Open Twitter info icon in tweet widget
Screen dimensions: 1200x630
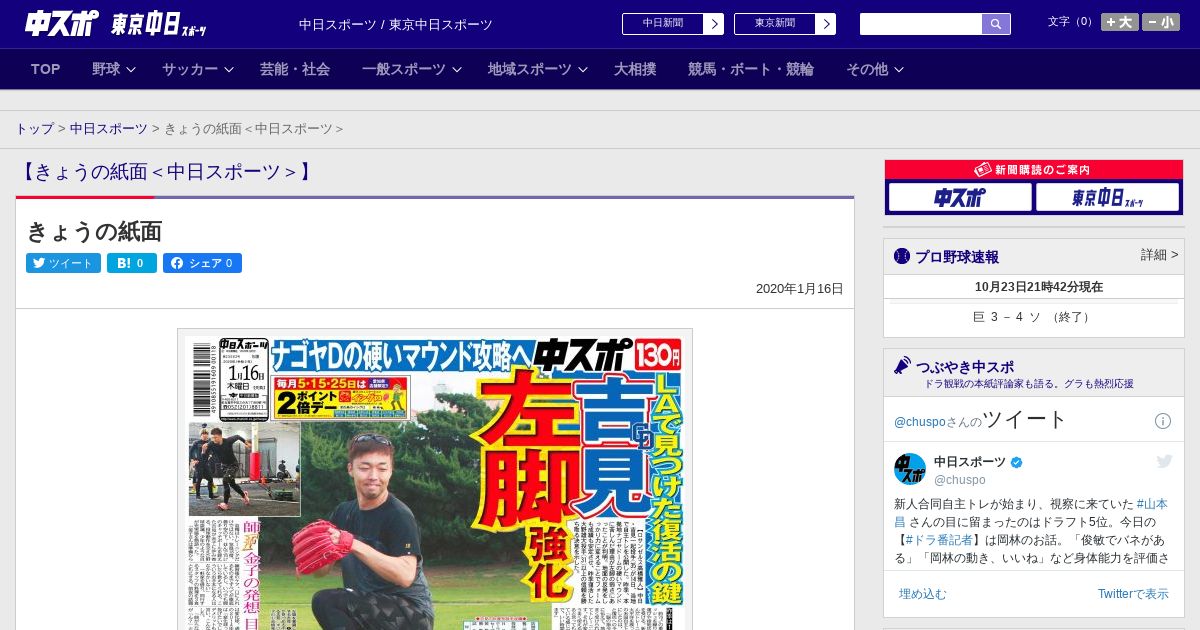pyautogui.click(x=1163, y=421)
